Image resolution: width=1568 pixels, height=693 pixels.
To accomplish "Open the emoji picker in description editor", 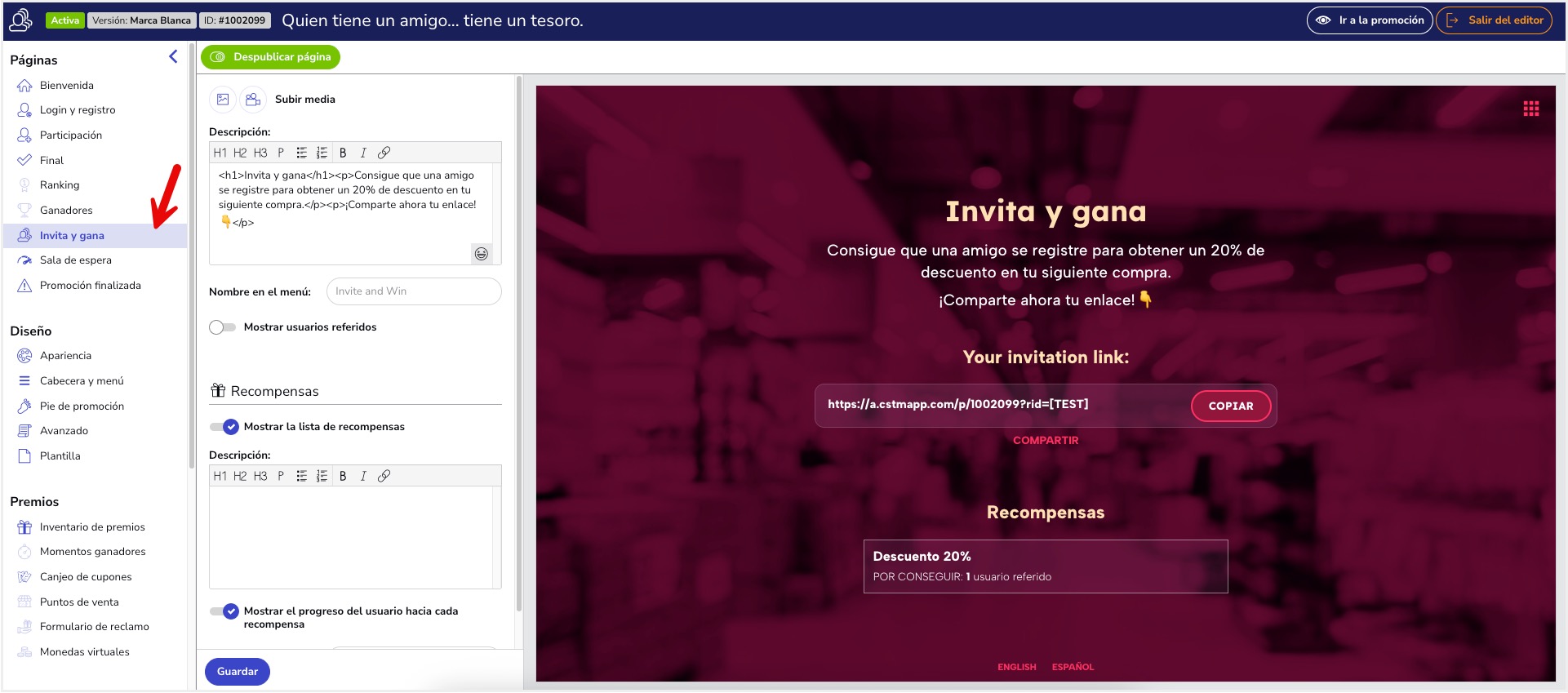I will click(482, 254).
